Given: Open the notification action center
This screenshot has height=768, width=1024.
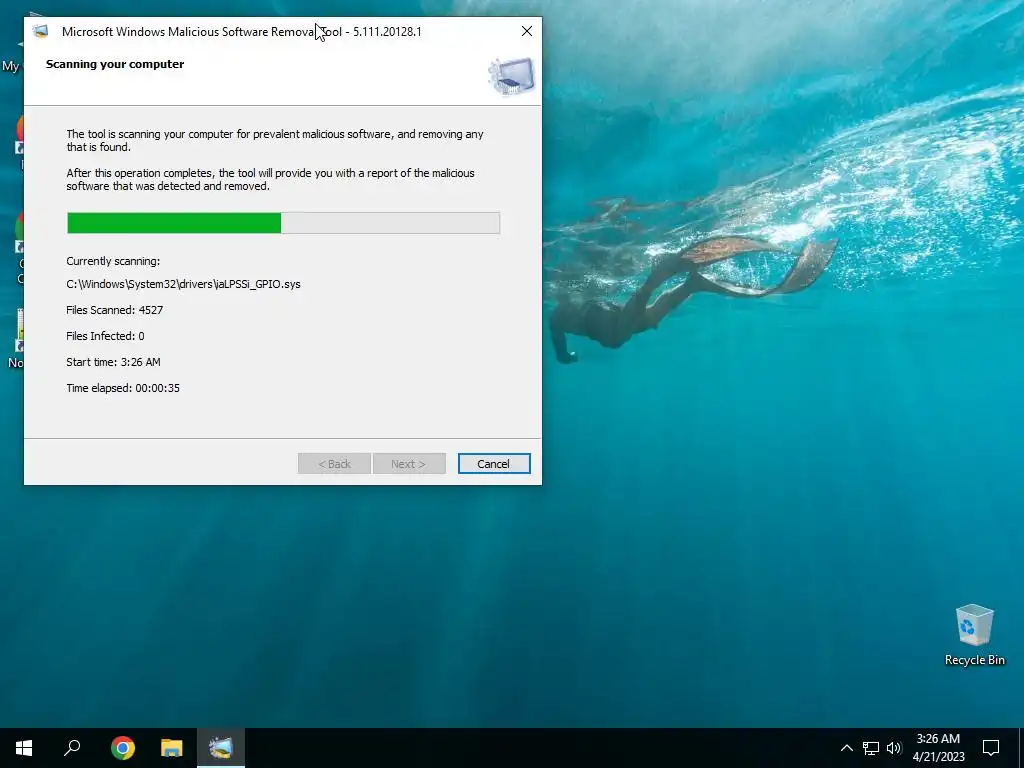Looking at the screenshot, I should point(991,748).
